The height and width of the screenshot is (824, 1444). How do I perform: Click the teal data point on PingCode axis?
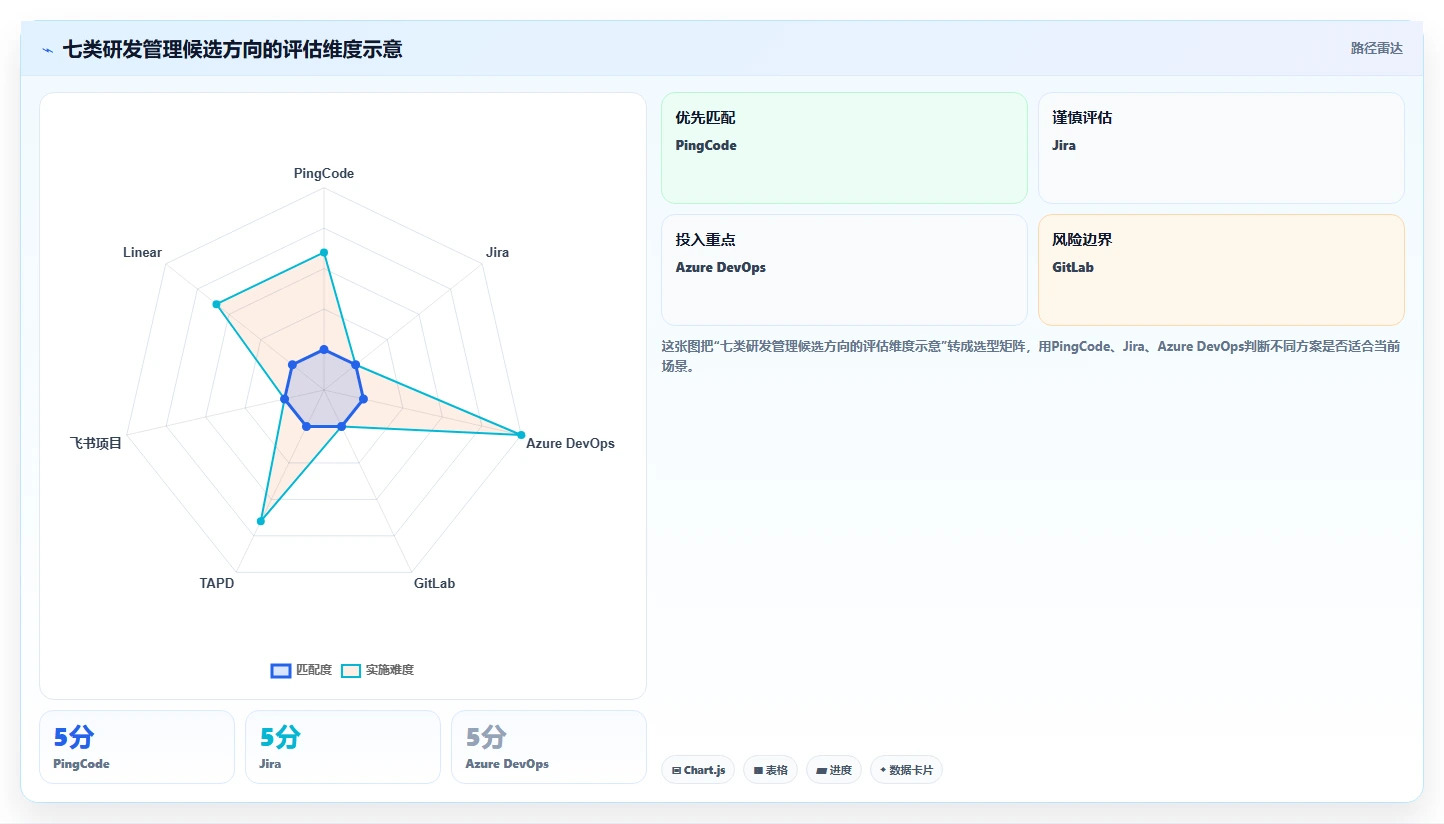pyautogui.click(x=323, y=253)
